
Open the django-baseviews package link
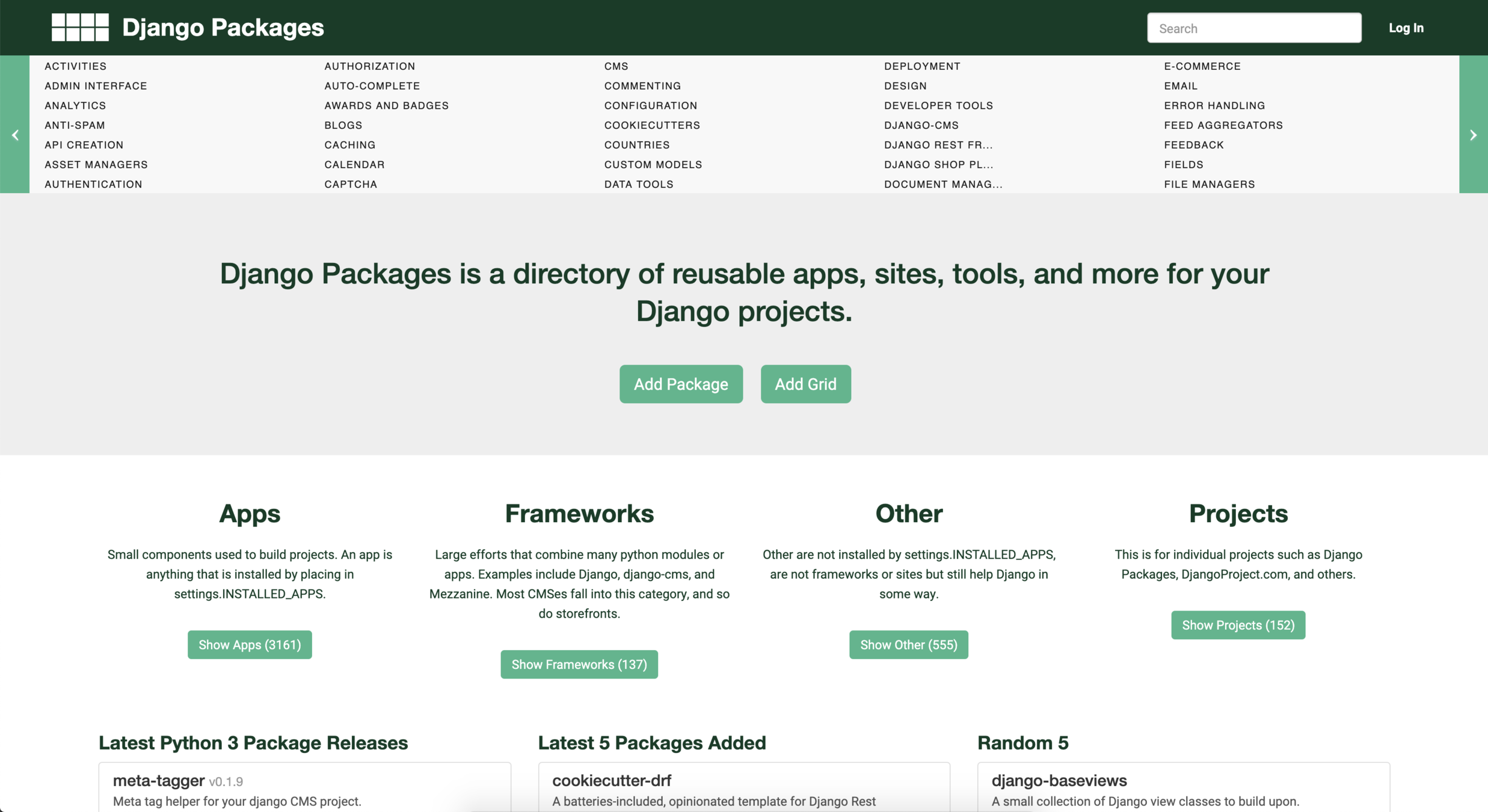[1059, 781]
